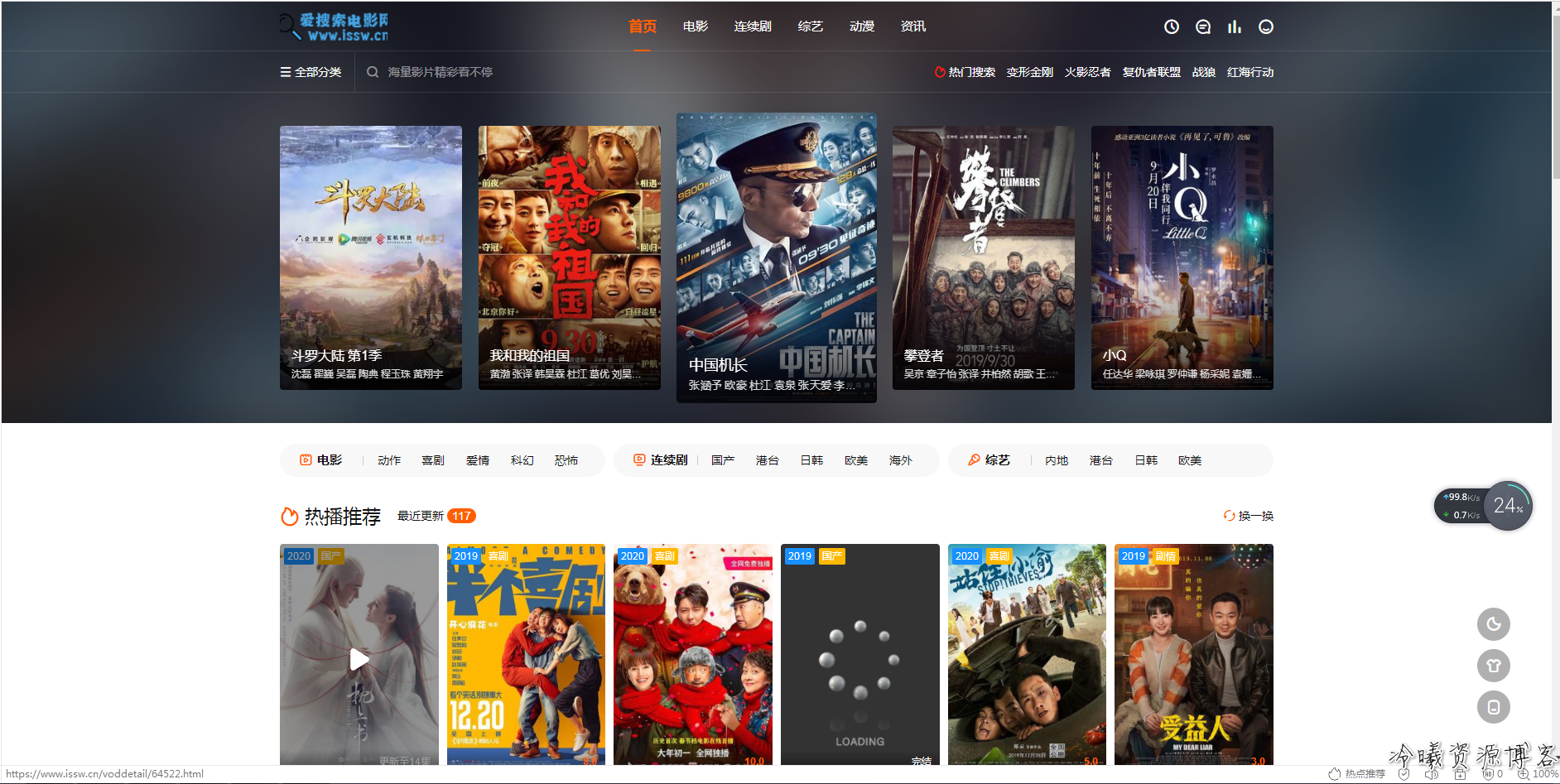
Task: Select 内地 under 综艺
Action: click(1057, 460)
